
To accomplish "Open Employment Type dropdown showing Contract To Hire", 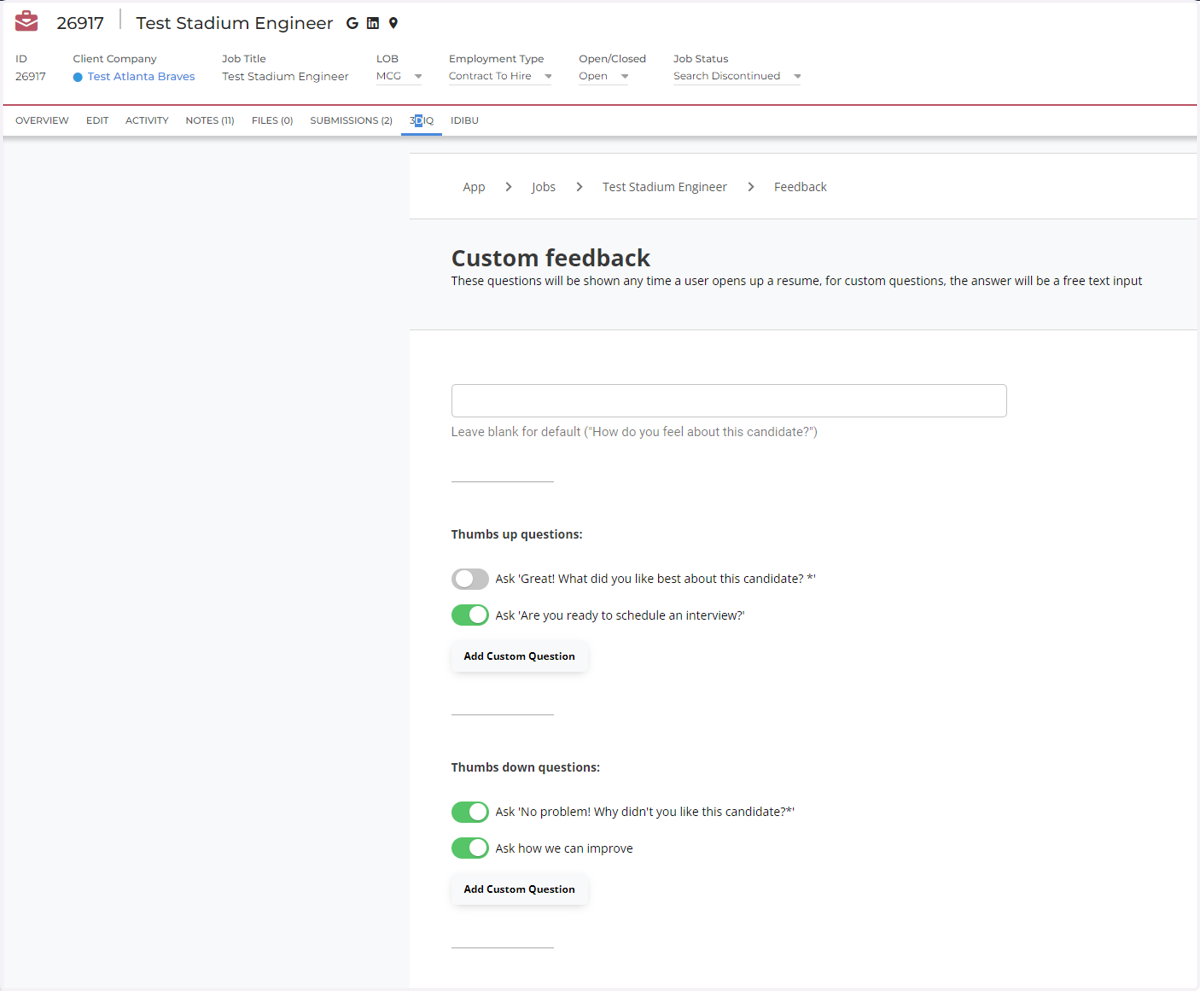I will (x=501, y=76).
